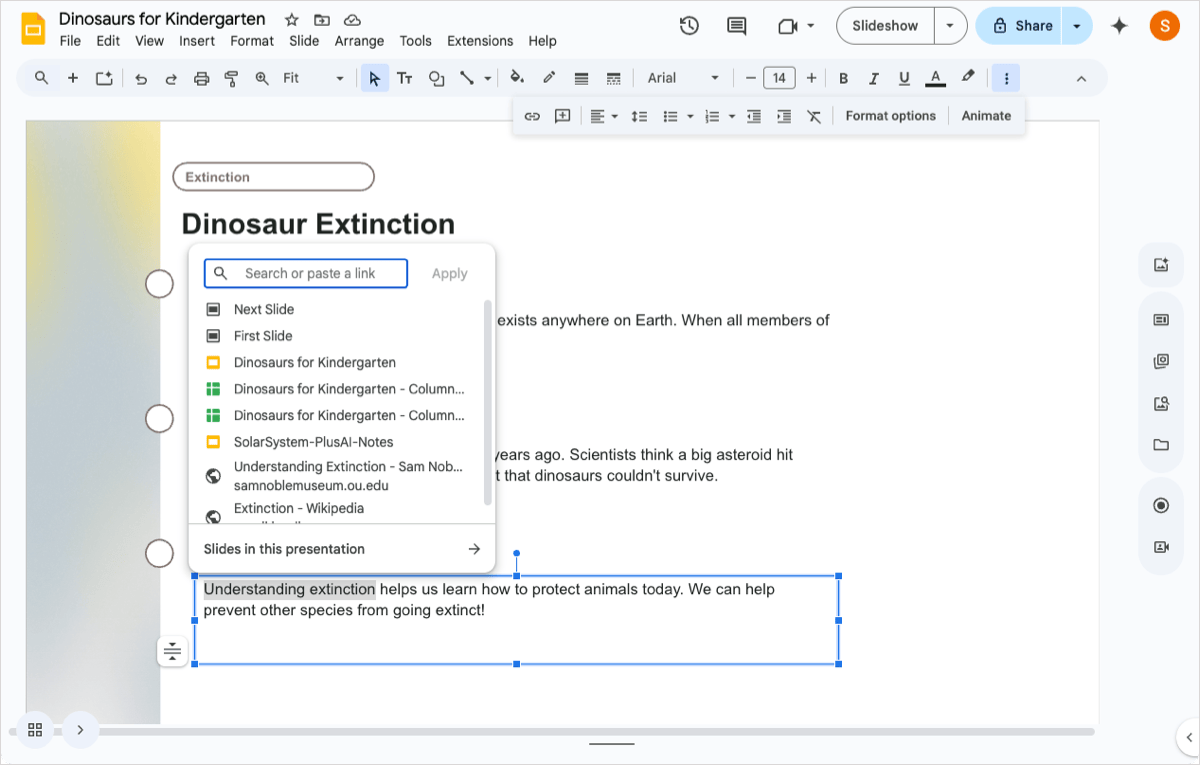Image resolution: width=1200 pixels, height=765 pixels.
Task: Open the File menu
Action: pos(70,41)
